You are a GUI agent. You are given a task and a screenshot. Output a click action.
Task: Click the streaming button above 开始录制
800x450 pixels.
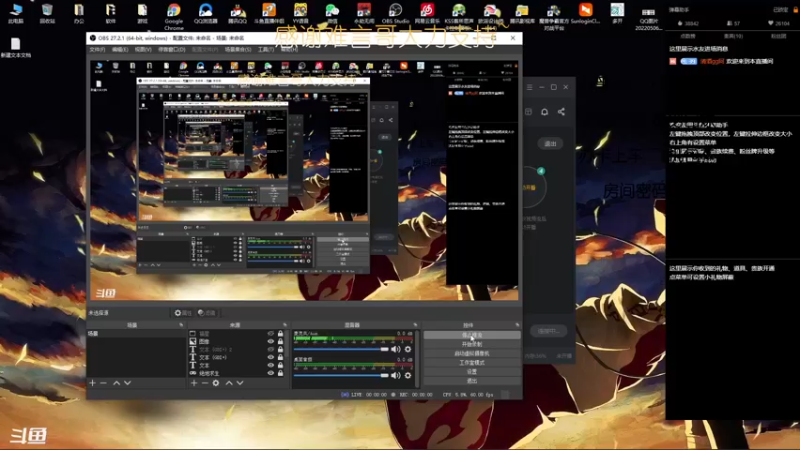tap(472, 335)
